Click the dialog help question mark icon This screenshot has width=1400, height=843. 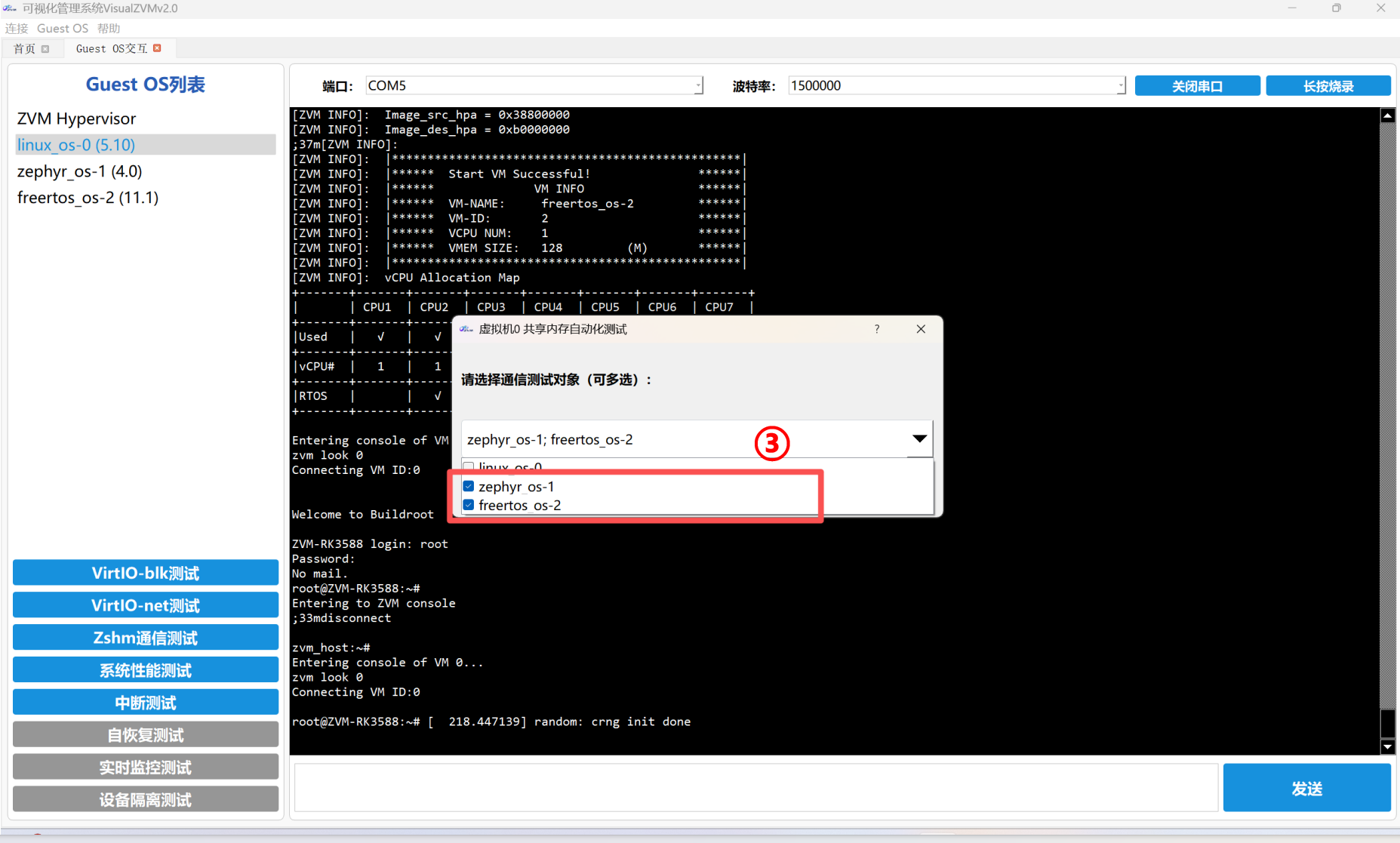coord(876,329)
